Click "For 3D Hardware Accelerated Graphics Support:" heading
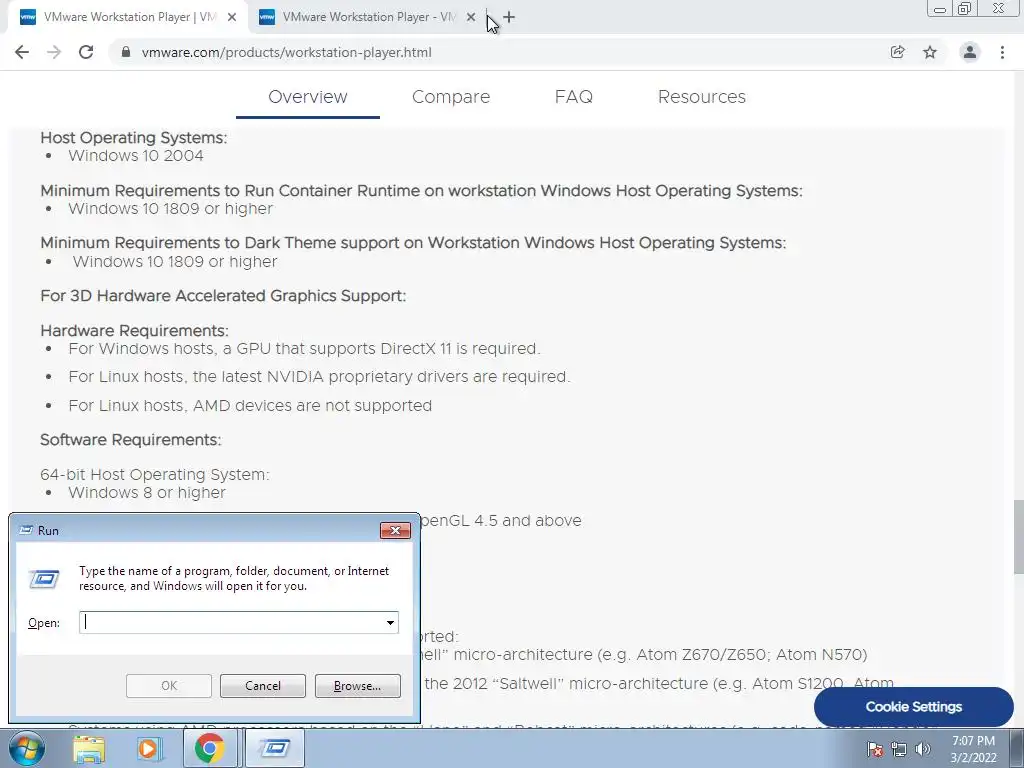The width and height of the screenshot is (1024, 768). point(223,296)
